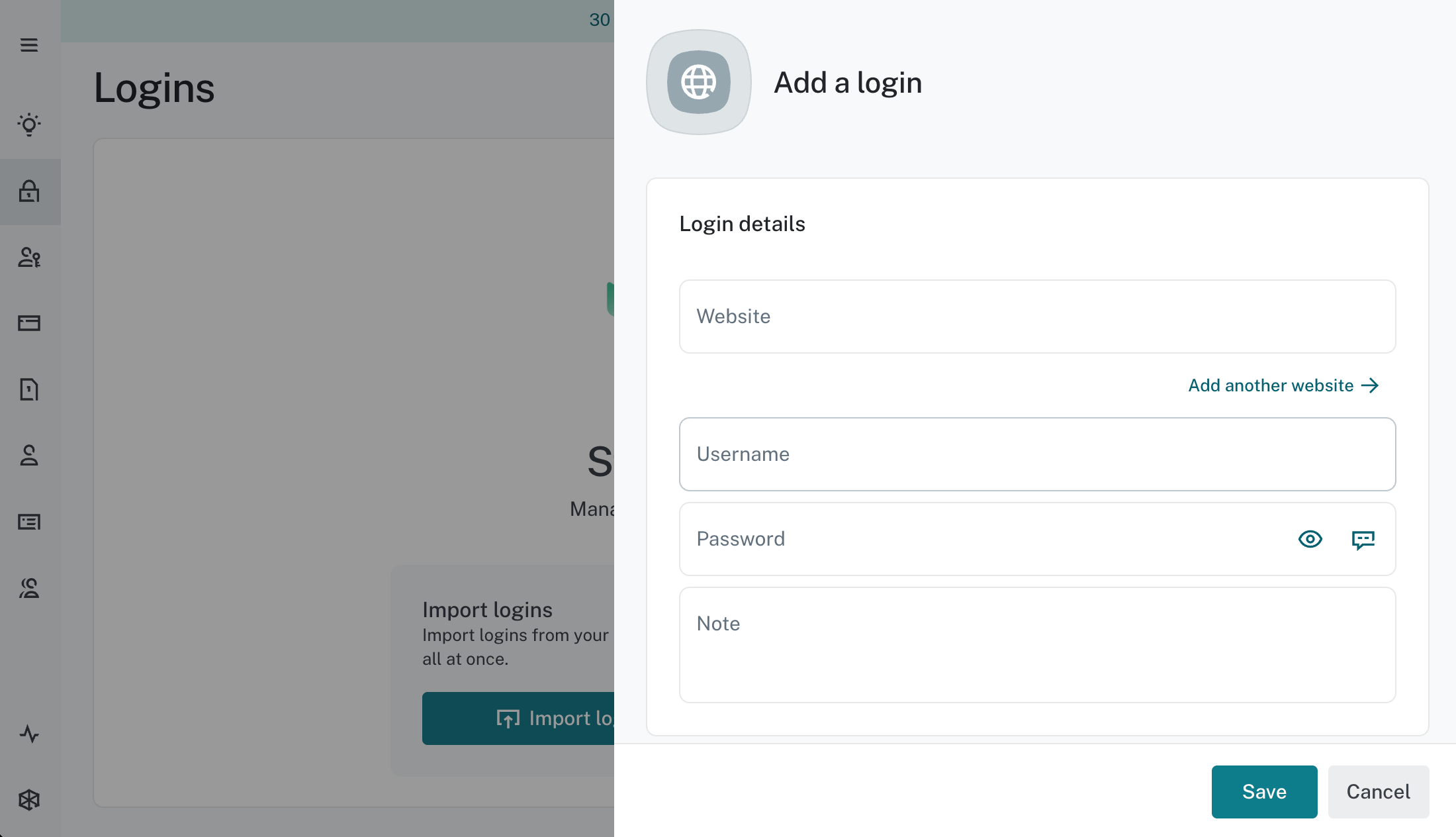This screenshot has height=837, width=1456.
Task: Cancel adding the login
Action: (x=1378, y=791)
